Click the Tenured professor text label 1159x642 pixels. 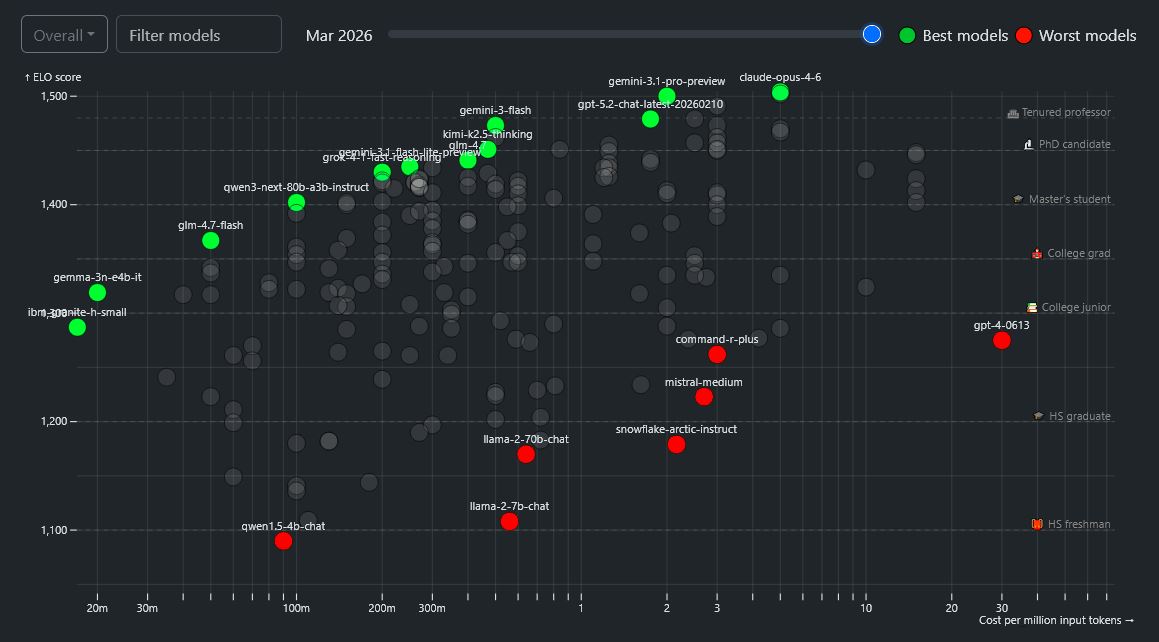click(1066, 112)
